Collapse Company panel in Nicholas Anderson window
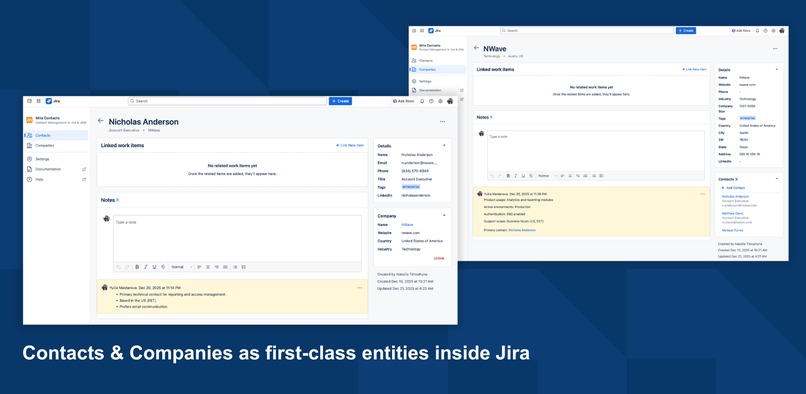806x394 pixels. [x=444, y=216]
